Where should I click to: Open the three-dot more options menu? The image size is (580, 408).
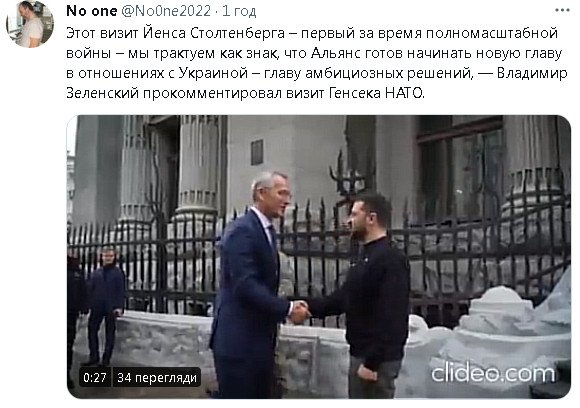tap(562, 10)
